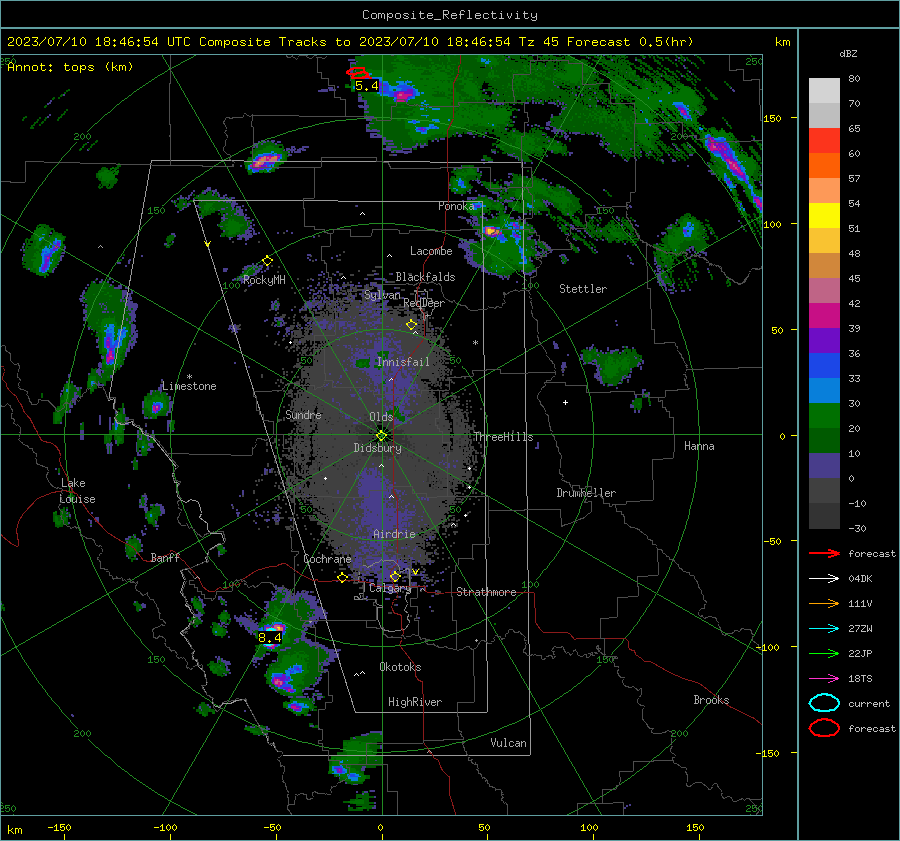Click the Lacombe city label
The image size is (900, 841).
431,251
